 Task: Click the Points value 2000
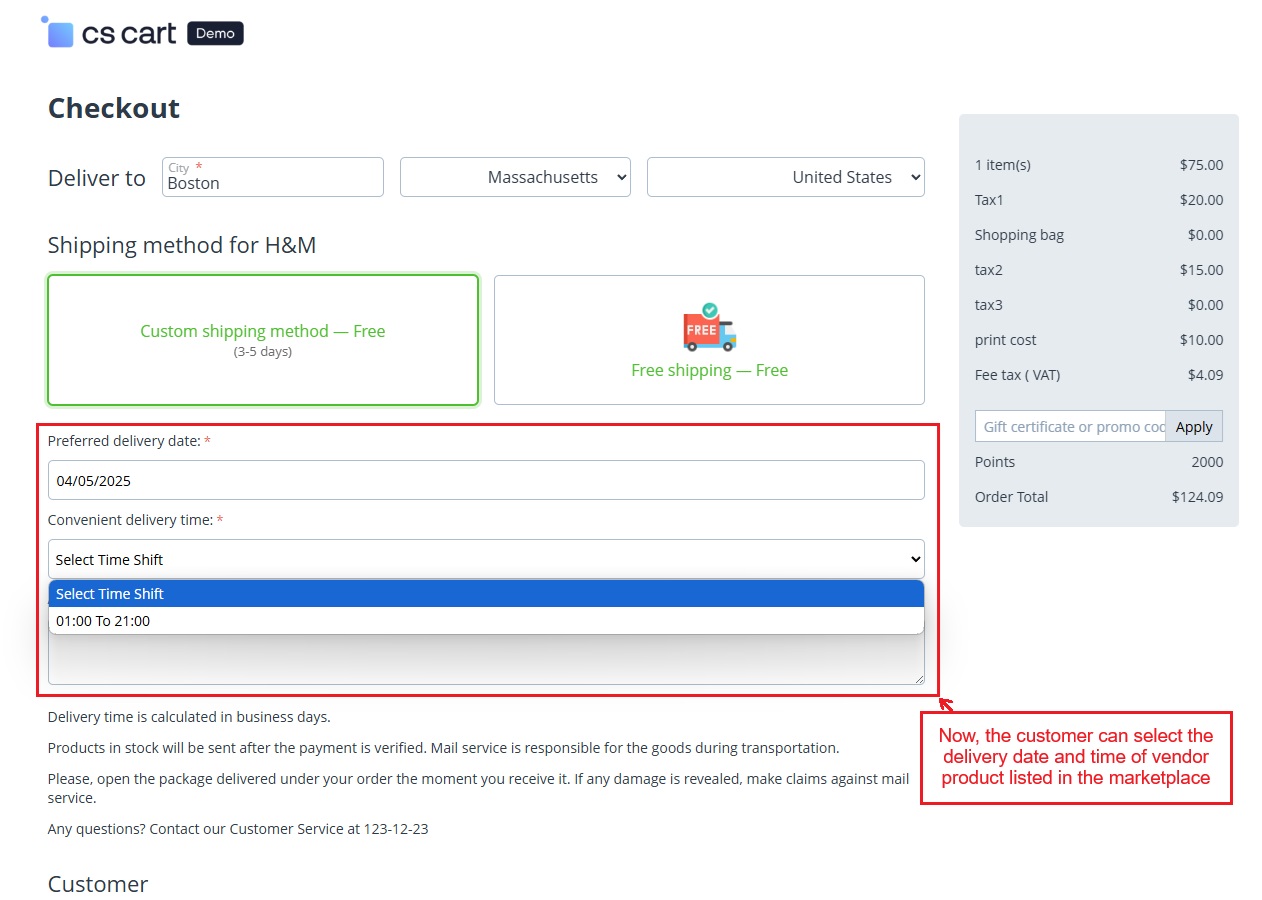click(1206, 462)
